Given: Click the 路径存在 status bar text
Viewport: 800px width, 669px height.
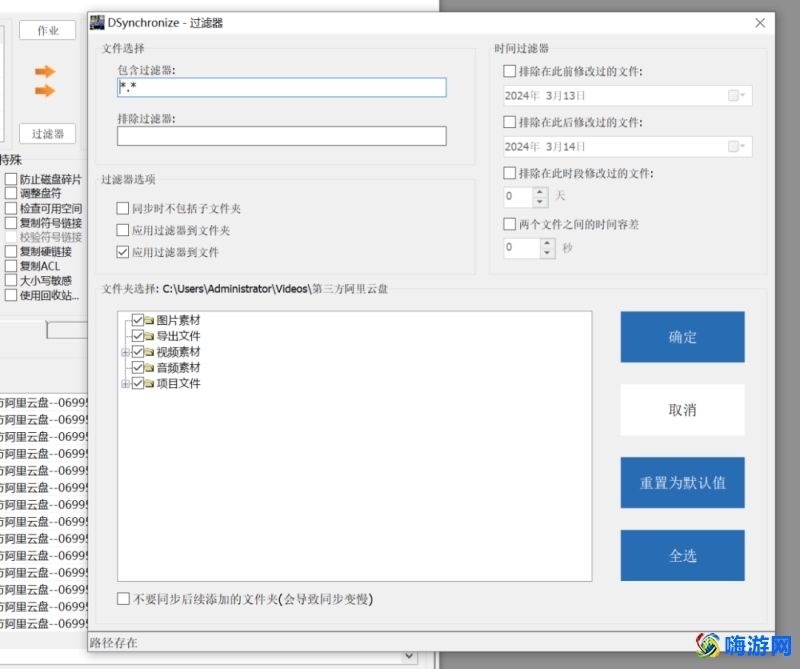Looking at the screenshot, I should tap(113, 642).
